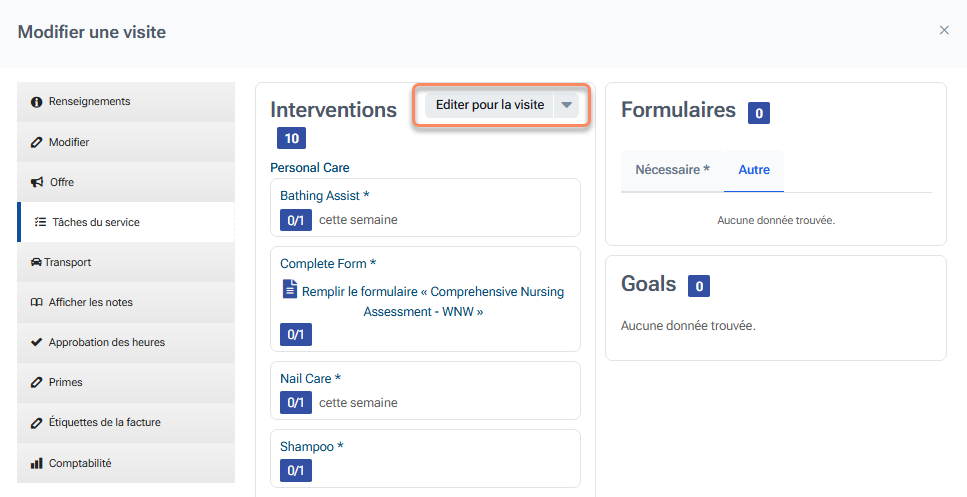Click the pencil icon next to Modifier
Screen dimensions: 967x497
click(37, 143)
